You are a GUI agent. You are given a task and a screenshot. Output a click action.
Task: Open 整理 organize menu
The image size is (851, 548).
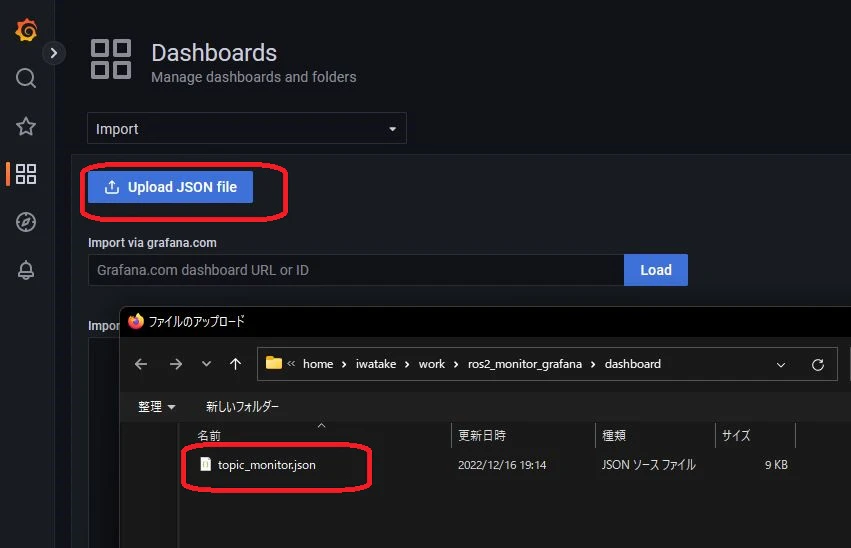tap(156, 406)
